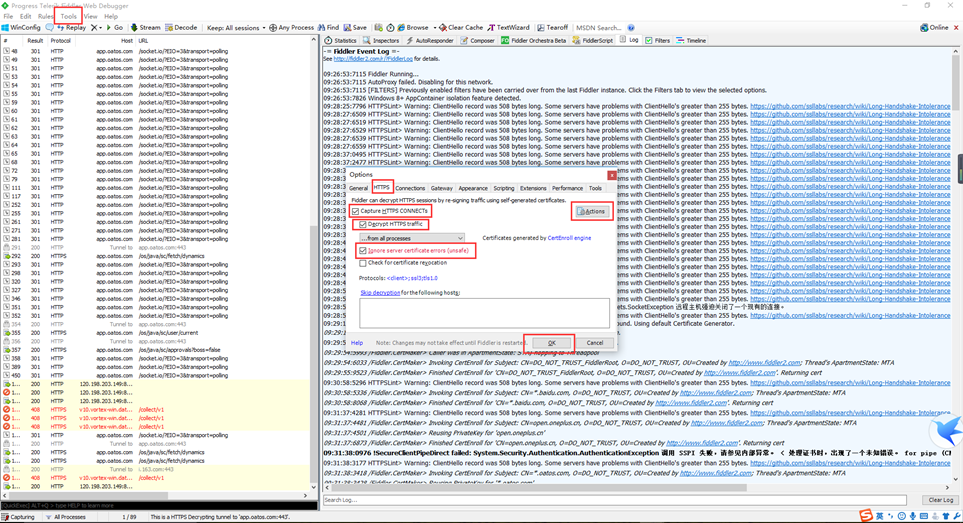The height and width of the screenshot is (523, 963).
Task: Switch to General options tab
Action: pos(359,188)
